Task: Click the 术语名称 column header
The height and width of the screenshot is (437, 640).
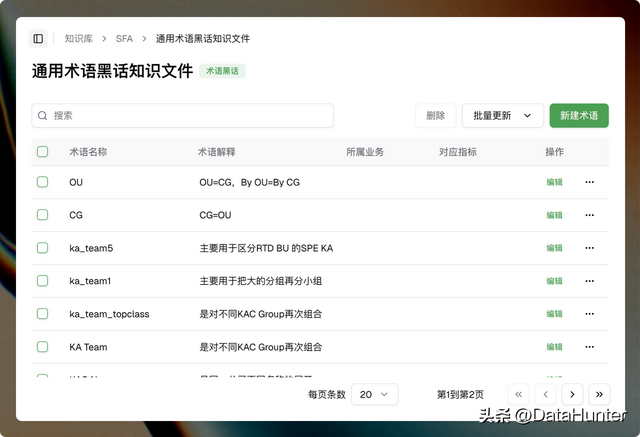Action: (88, 152)
